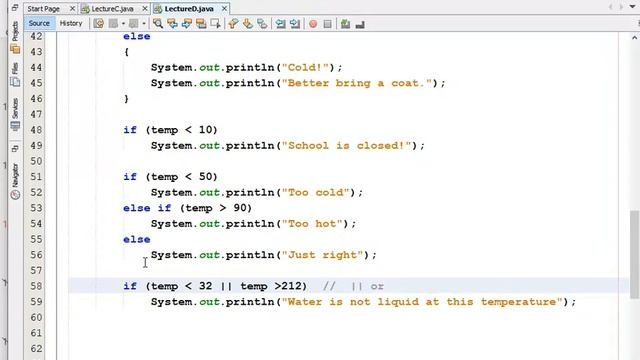This screenshot has width=640, height=360.
Task: Click "Water is not liquid" string
Action: (422, 302)
